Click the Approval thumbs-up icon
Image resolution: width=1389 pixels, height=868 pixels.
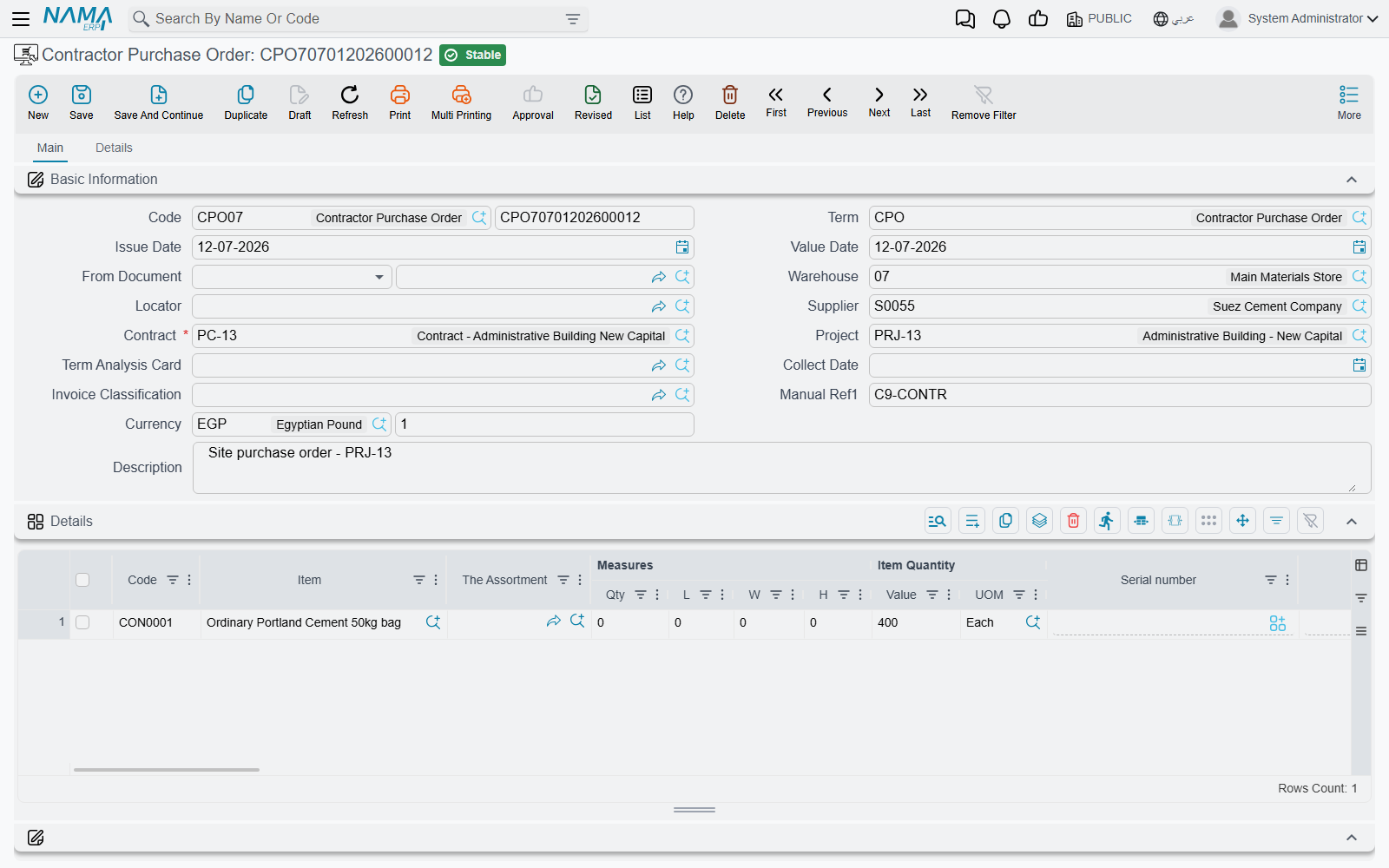point(533,102)
